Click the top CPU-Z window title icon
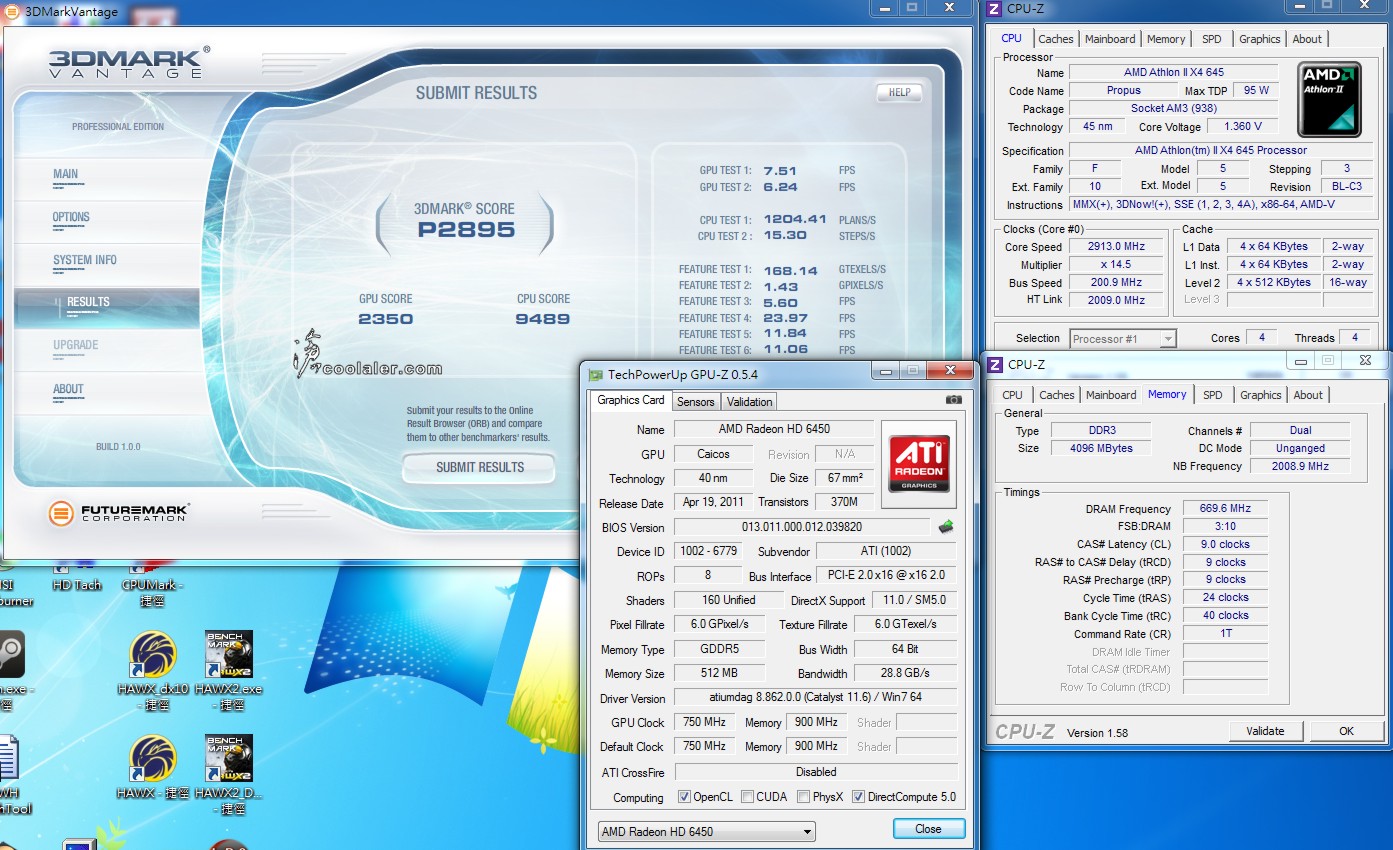The width and height of the screenshot is (1393, 850). point(993,10)
